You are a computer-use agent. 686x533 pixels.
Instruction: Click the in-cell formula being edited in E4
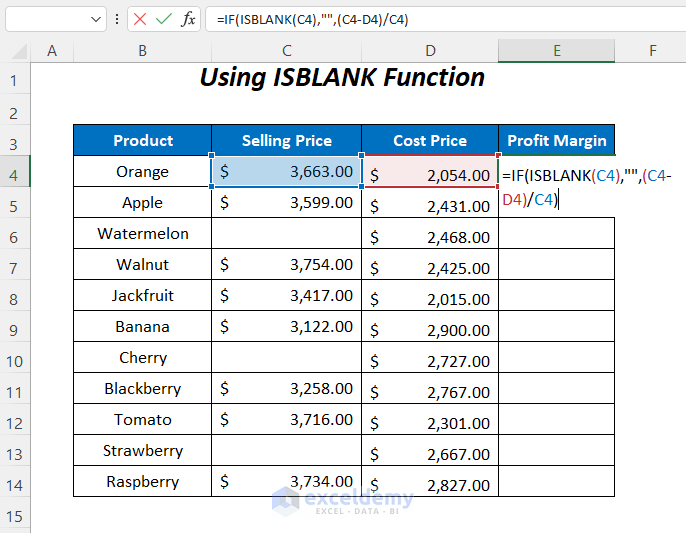click(x=586, y=187)
